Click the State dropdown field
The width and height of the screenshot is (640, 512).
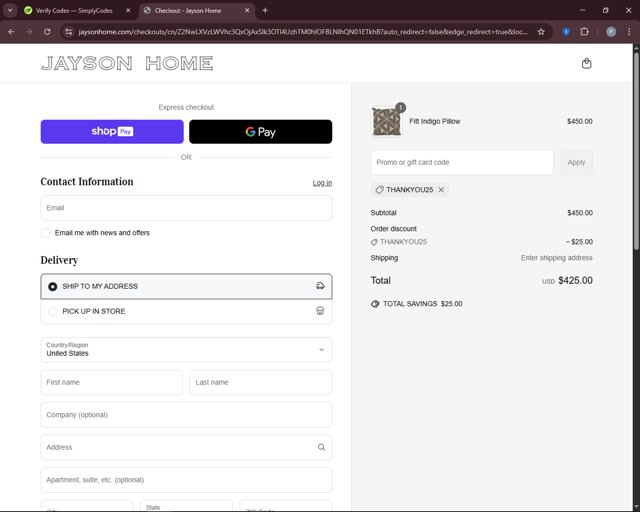[186, 505]
